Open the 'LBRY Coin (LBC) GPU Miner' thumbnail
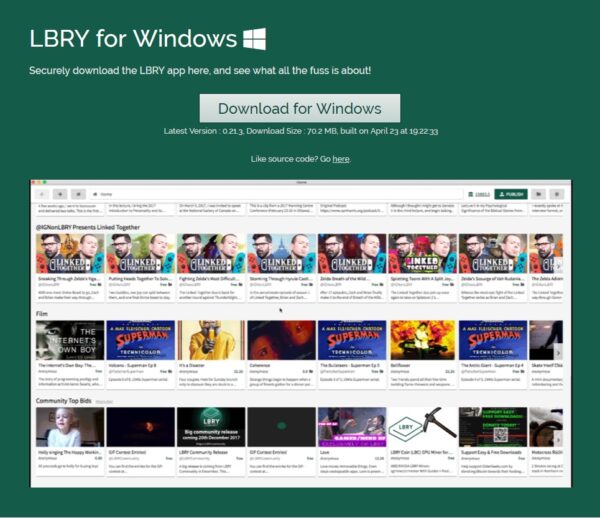The width and height of the screenshot is (600, 518). coord(422,427)
